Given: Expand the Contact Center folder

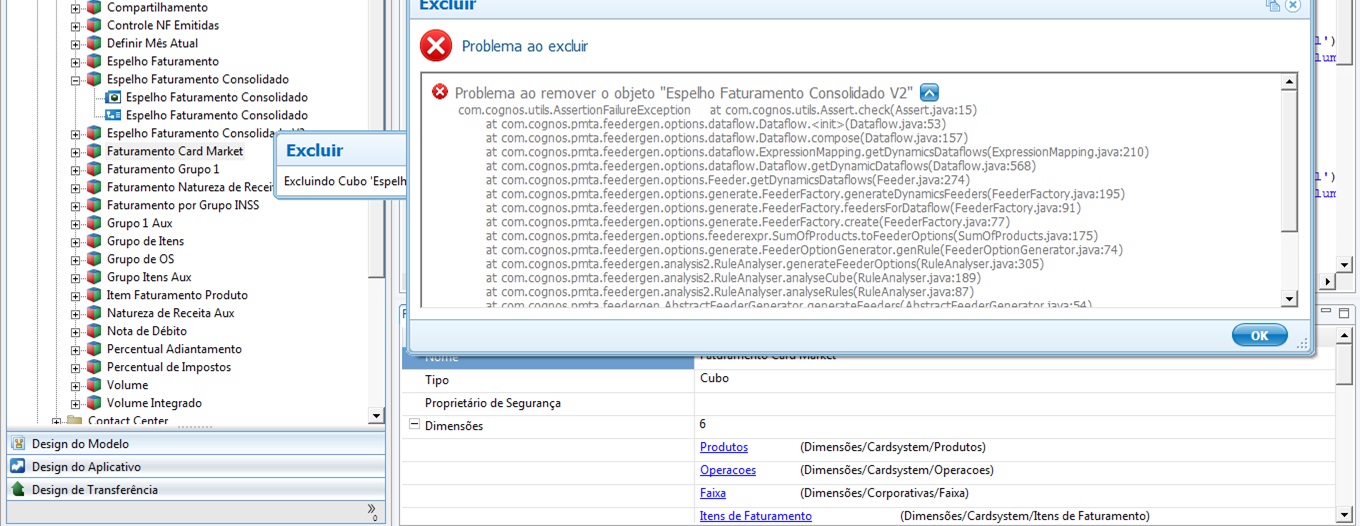Looking at the screenshot, I should tap(57, 421).
